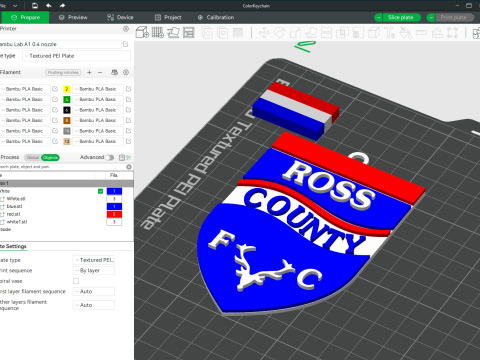Select the Text shape tool icon
Screen dimensions: 480x360
[x=389, y=33]
